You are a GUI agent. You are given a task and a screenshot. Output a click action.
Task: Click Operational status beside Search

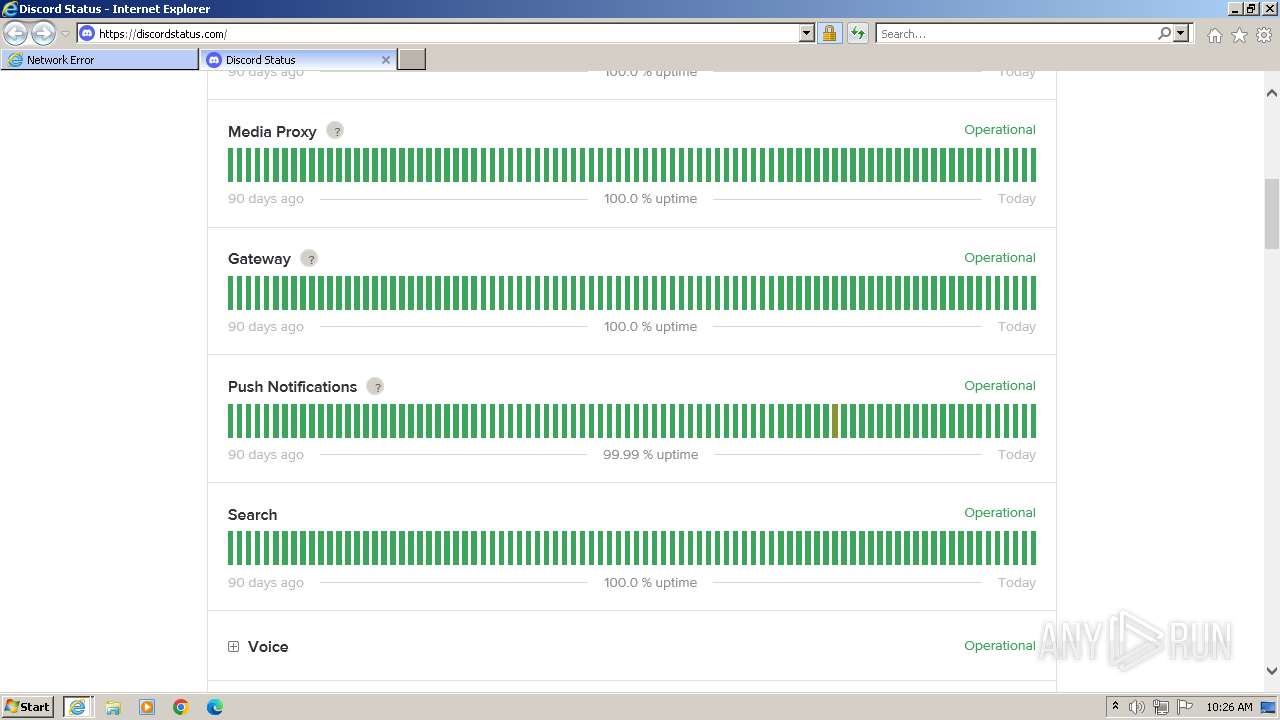(x=1000, y=513)
